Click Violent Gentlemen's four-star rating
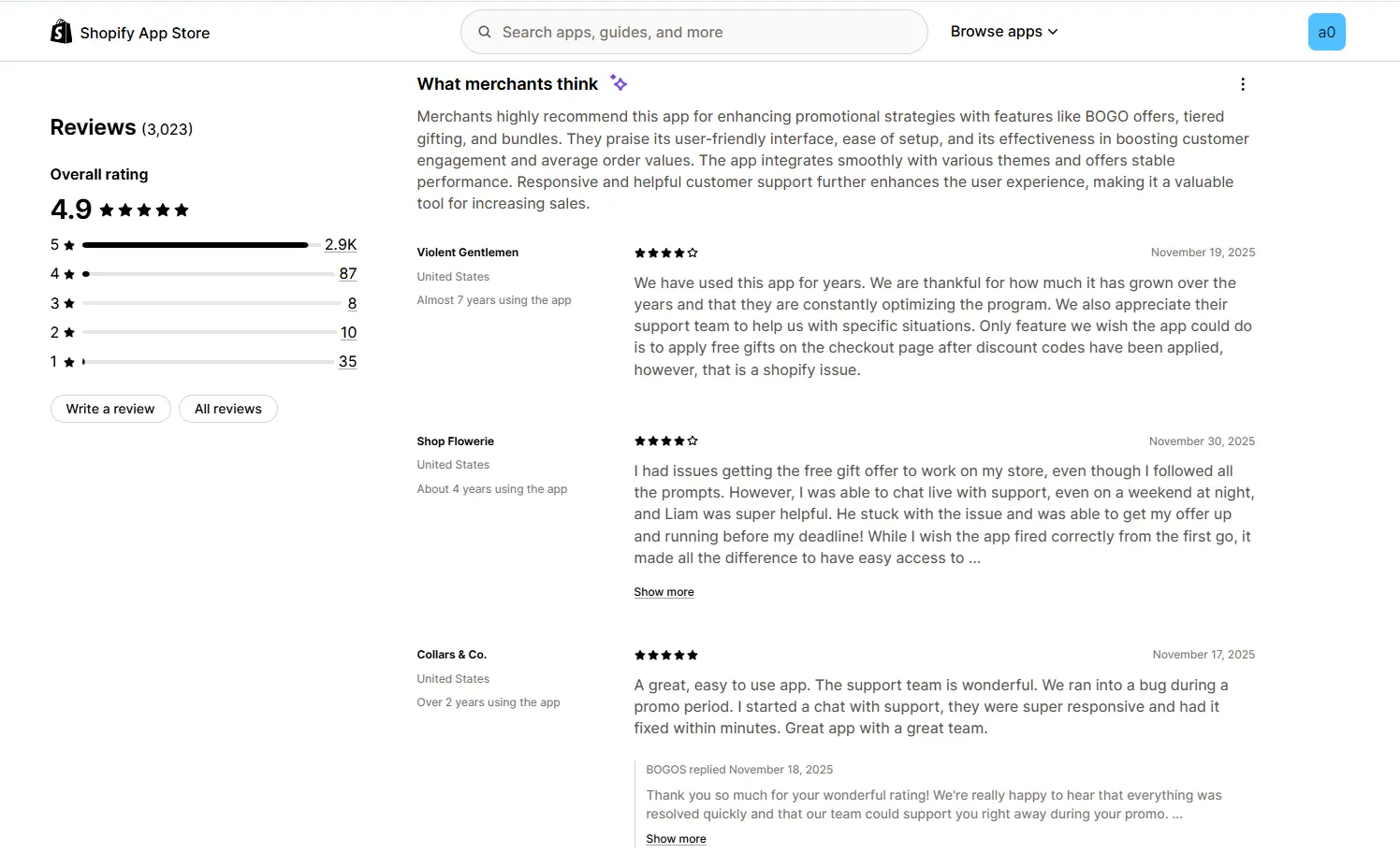This screenshot has width=1400, height=853. 665,253
